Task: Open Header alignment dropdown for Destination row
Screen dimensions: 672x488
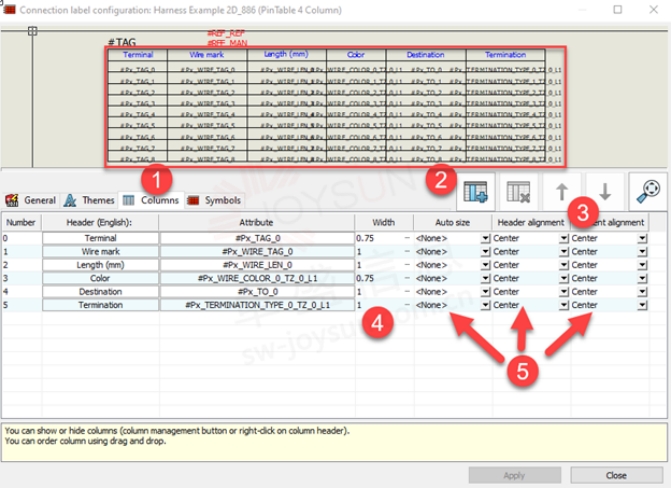Action: 564,292
